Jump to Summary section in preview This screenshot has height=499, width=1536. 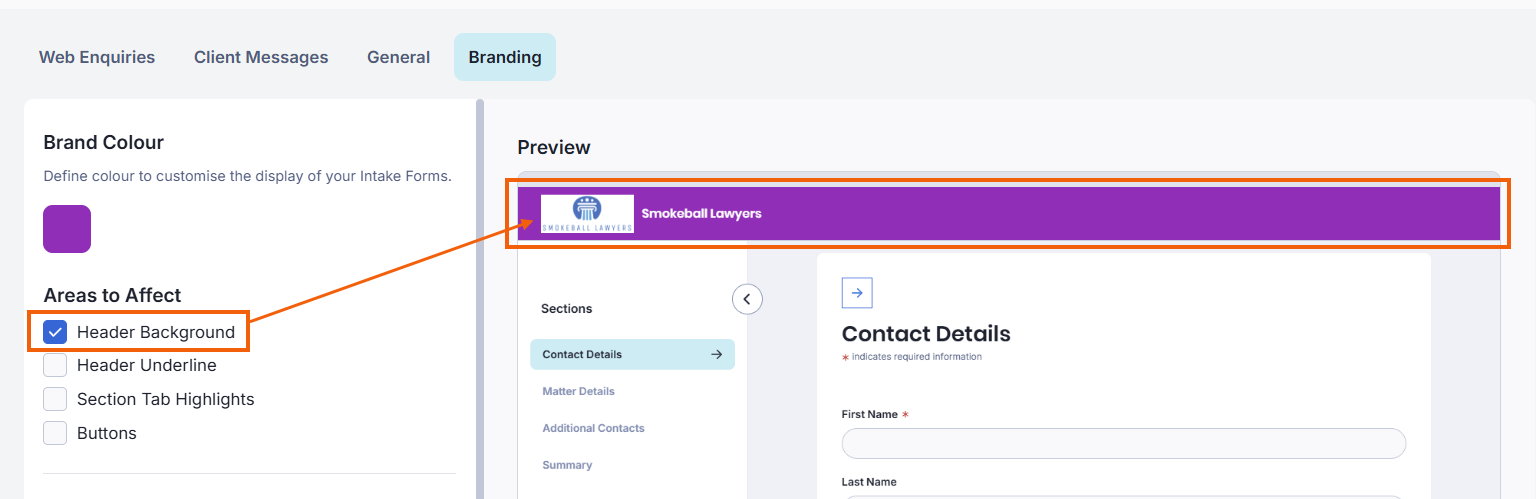pos(567,465)
